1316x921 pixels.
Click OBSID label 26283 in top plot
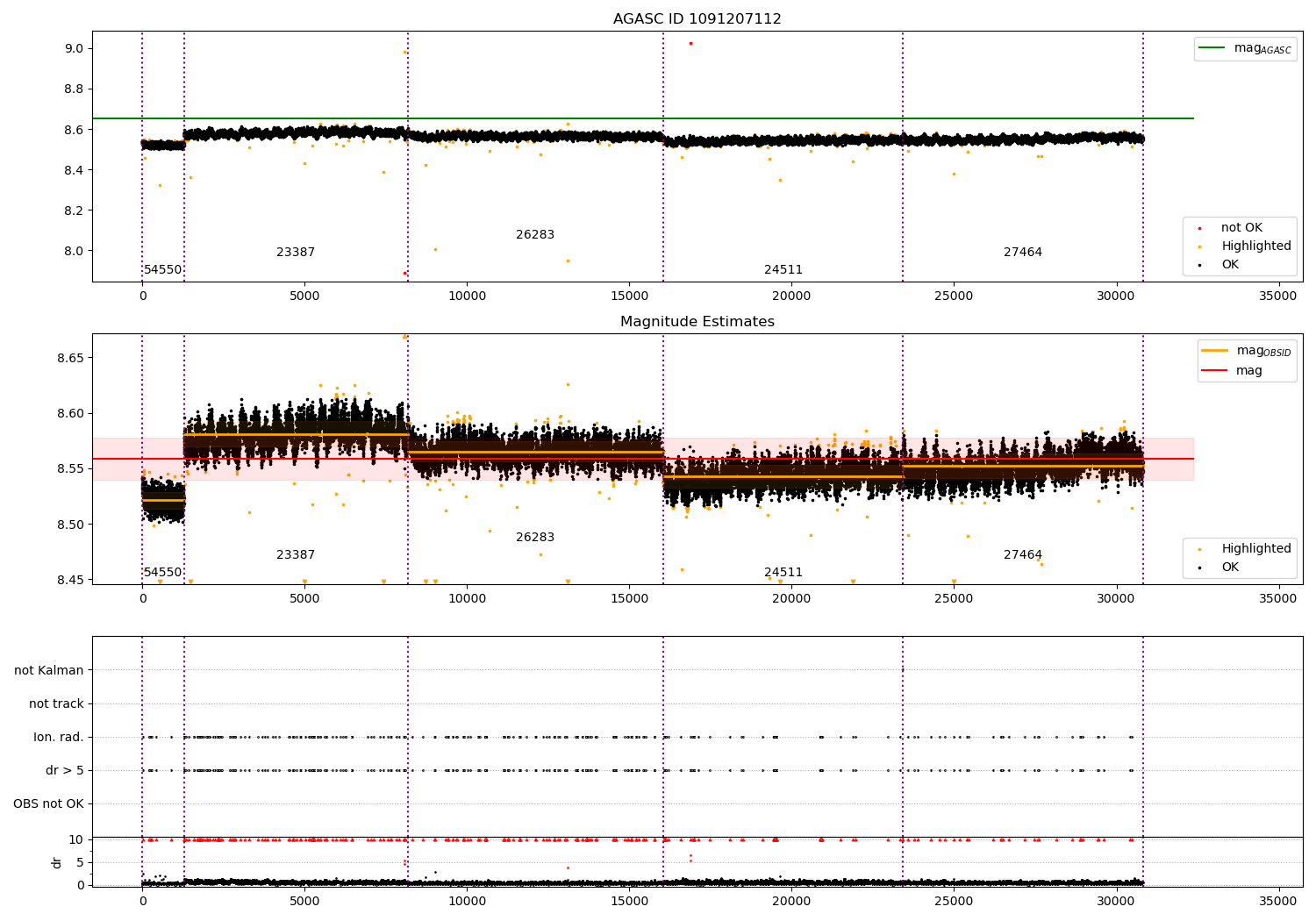click(x=535, y=235)
